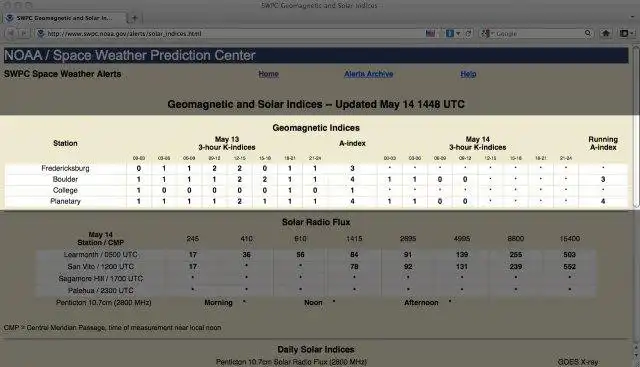Select the Fredericksburg station row label
The image size is (640, 367).
pos(65,168)
